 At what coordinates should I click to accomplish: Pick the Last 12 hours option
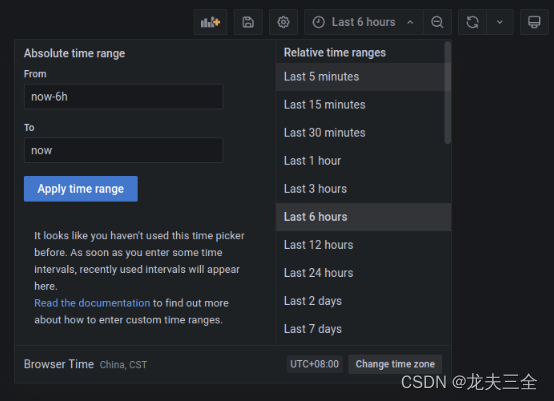pyautogui.click(x=363, y=245)
